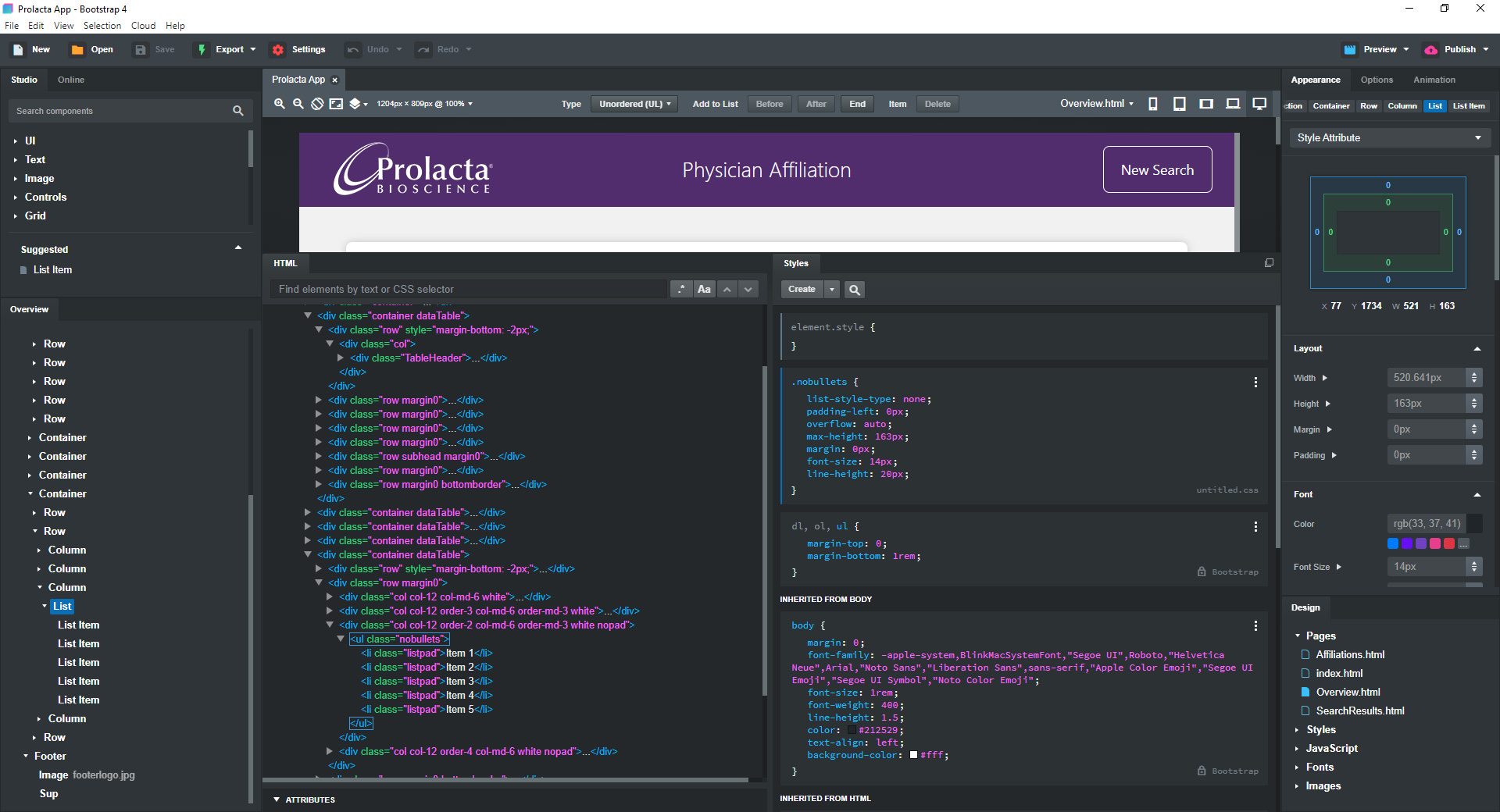This screenshot has height=812, width=1500.
Task: Expand the UI components group
Action: 15,141
